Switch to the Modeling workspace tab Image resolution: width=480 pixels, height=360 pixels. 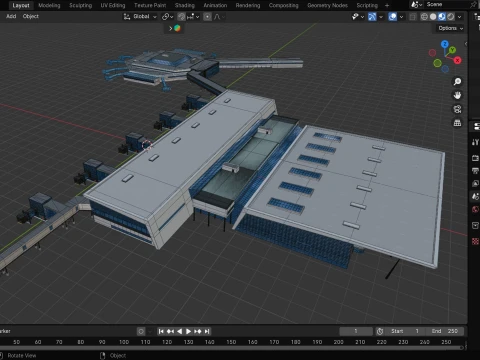click(x=49, y=5)
